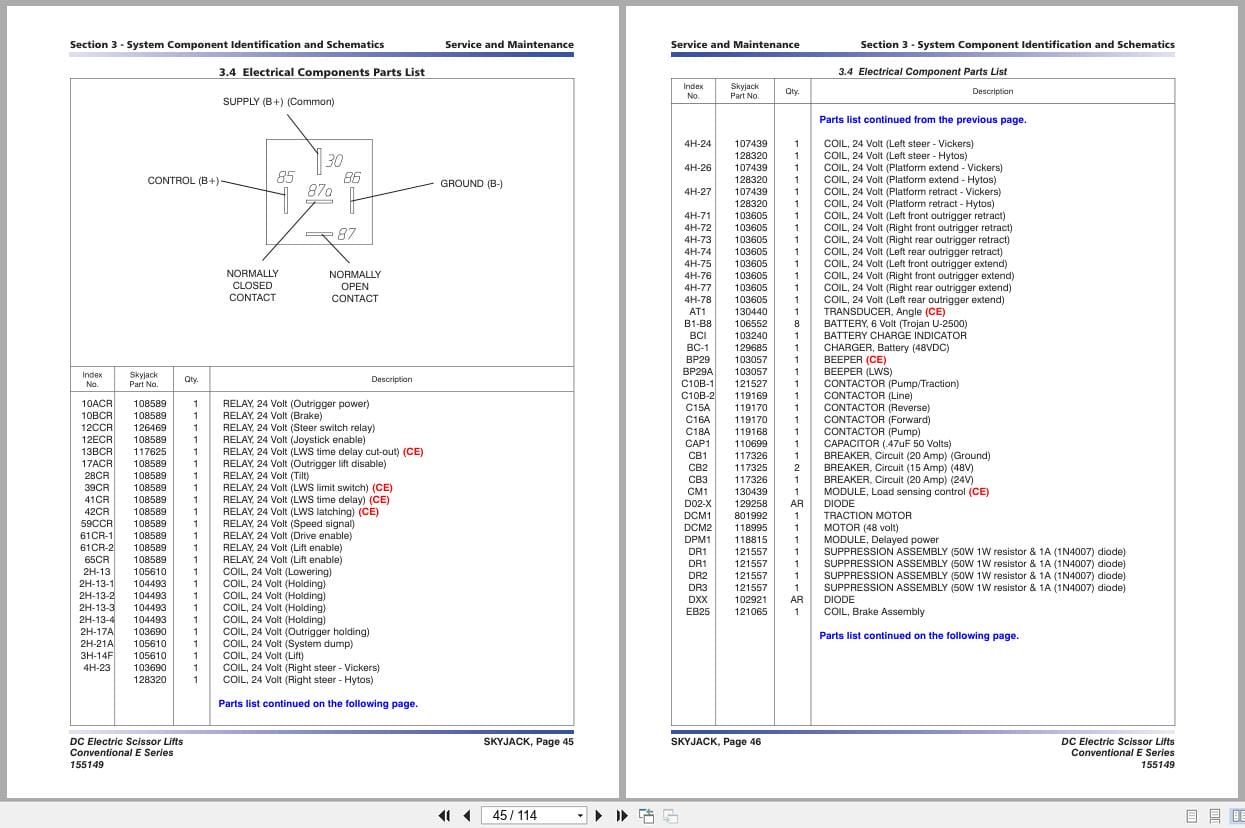Screen dimensions: 1245x828
Task: Jump to the last page
Action: pyautogui.click(x=622, y=815)
